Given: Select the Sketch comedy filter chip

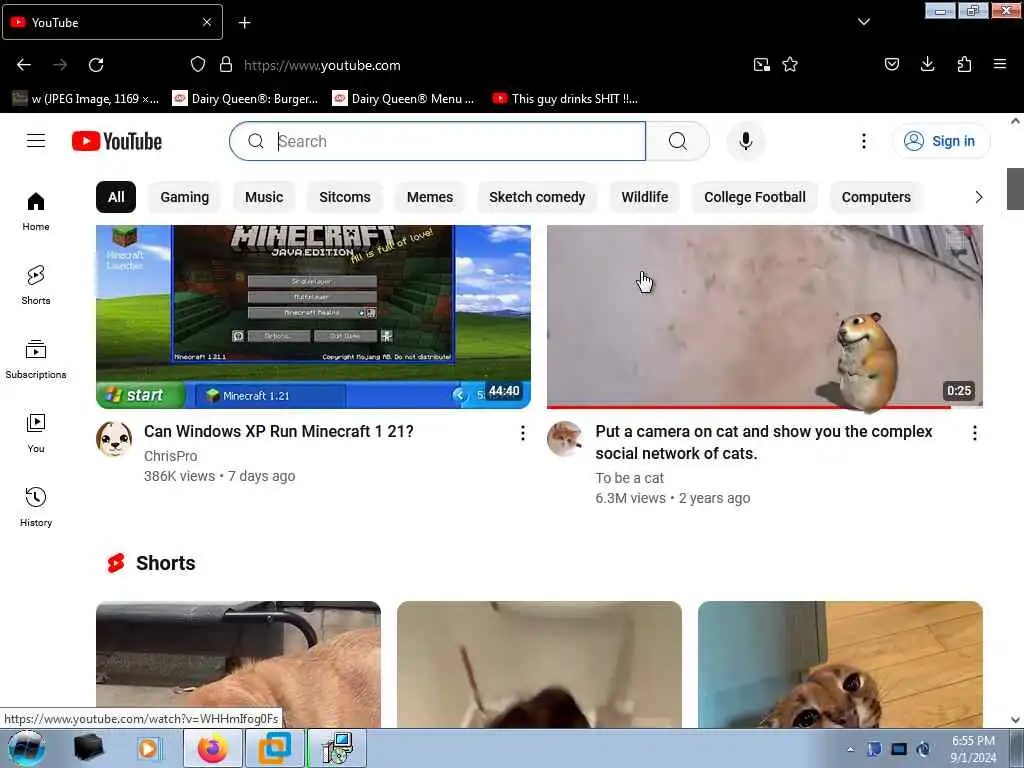Looking at the screenshot, I should (x=537, y=197).
